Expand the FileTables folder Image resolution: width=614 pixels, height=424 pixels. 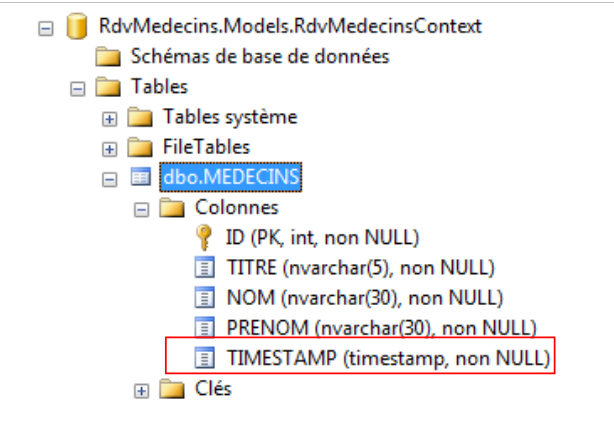pos(110,148)
